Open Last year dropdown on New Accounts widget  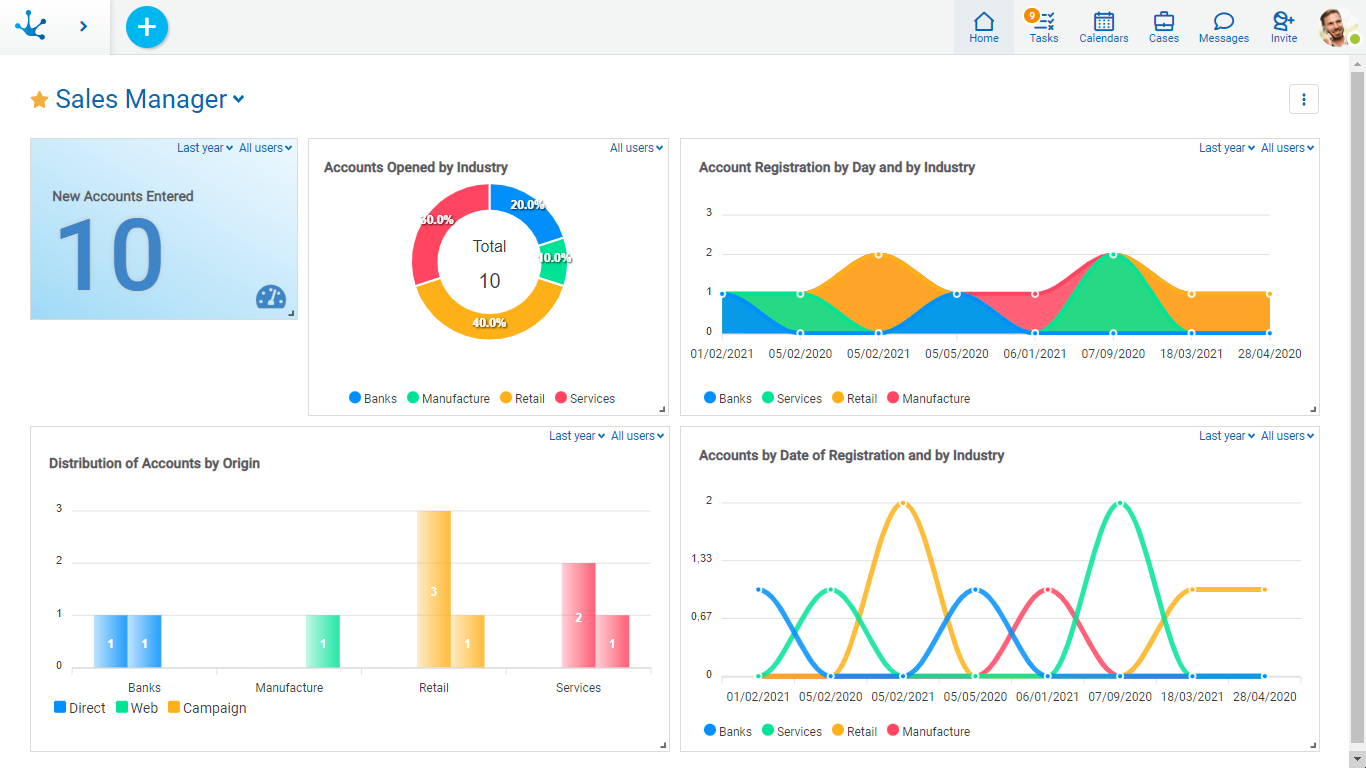[x=204, y=148]
